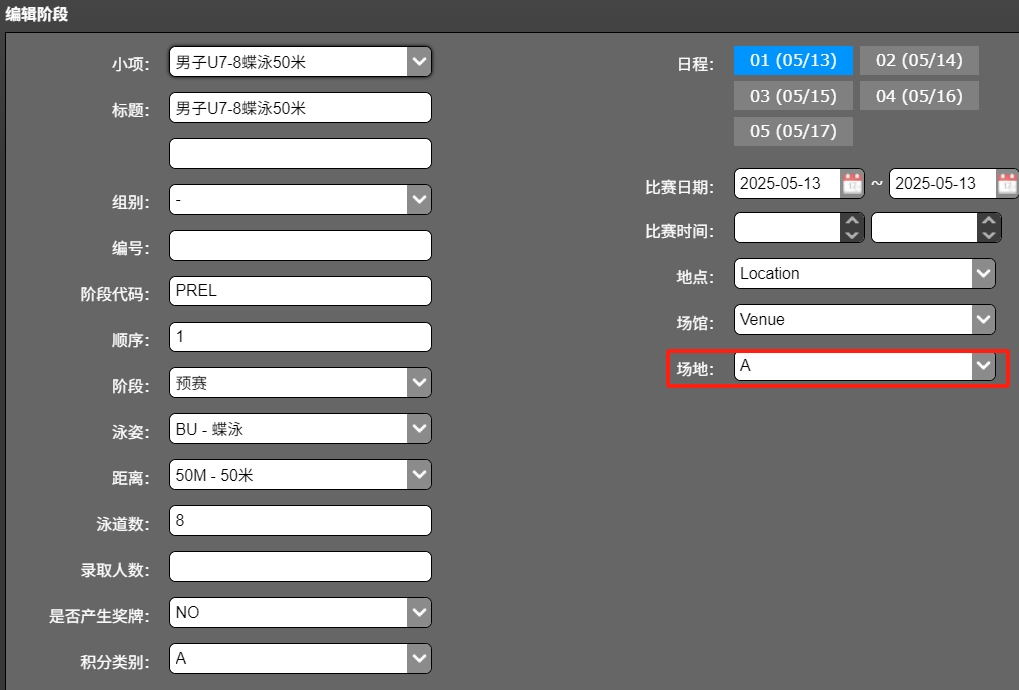Open calendar picker for competition end date
1019x690 pixels.
[x=1006, y=183]
